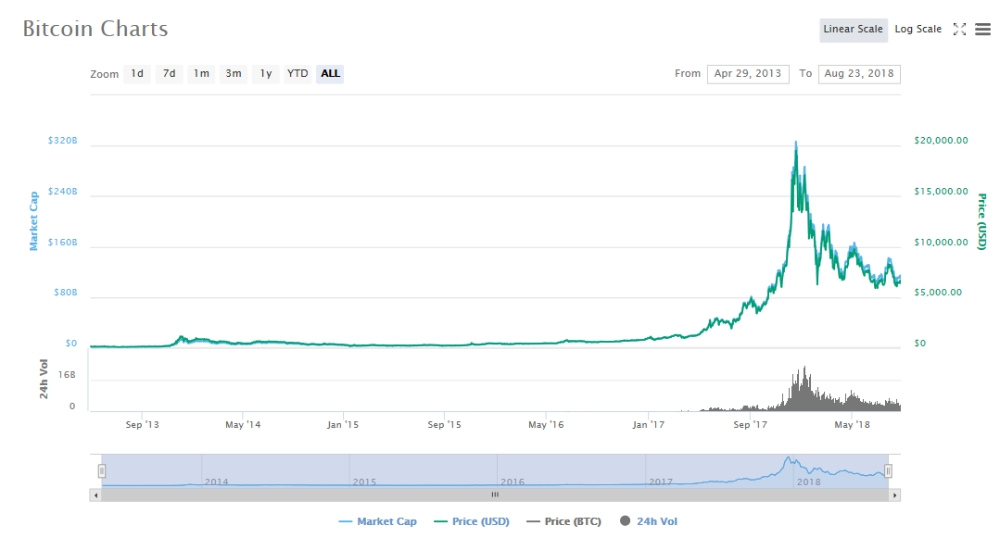Viewport: 1000px width, 538px height.
Task: Select Linear Scale
Action: (x=853, y=29)
